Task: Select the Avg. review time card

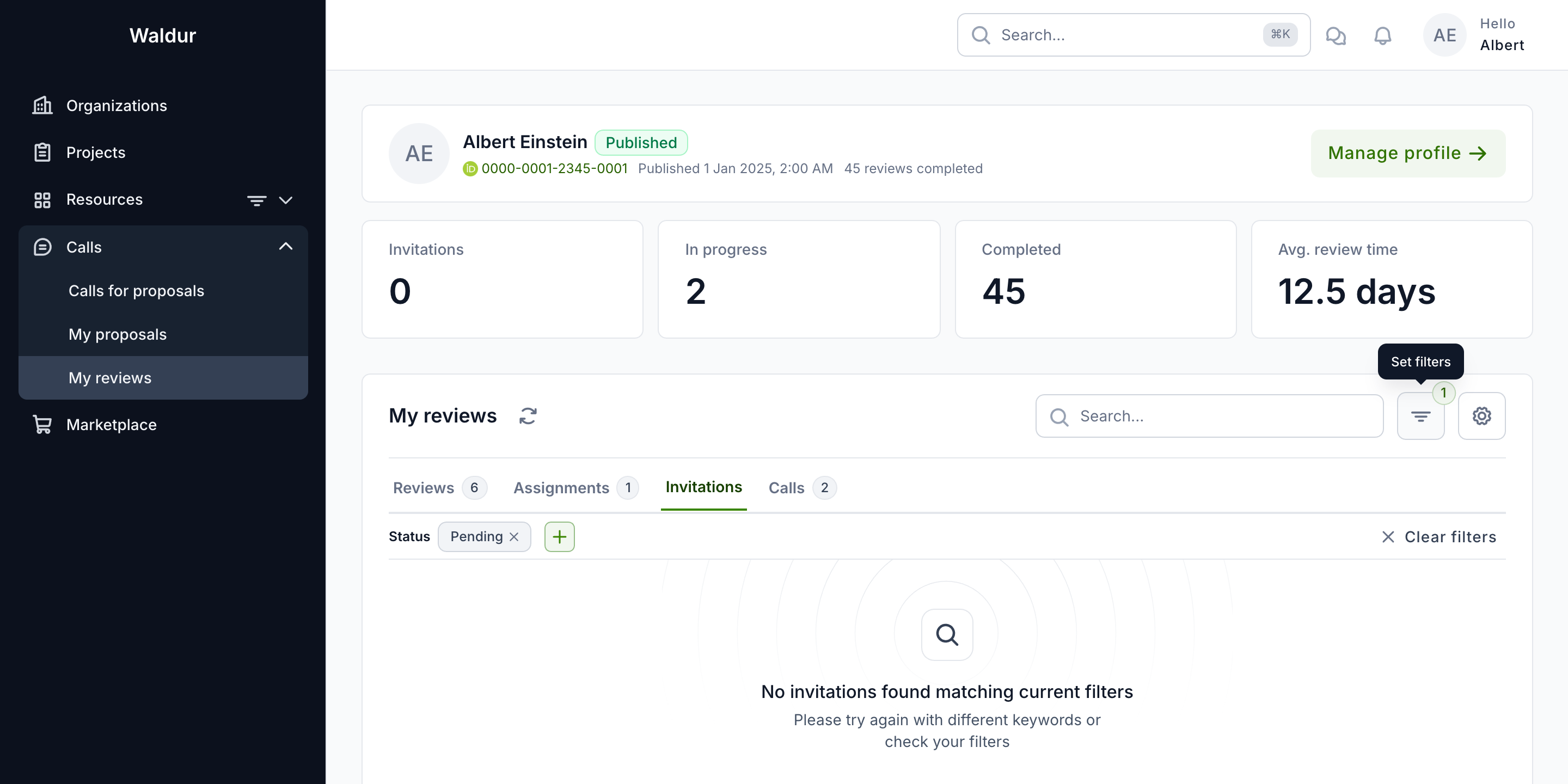Action: click(1392, 279)
